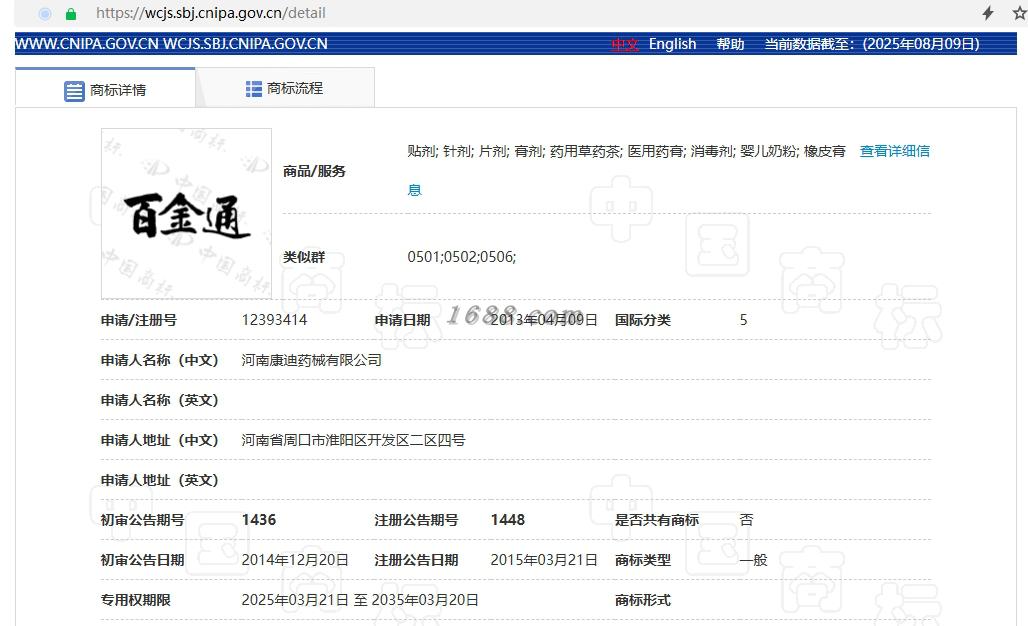This screenshot has width=1028, height=626.
Task: Select trademark type value 一般
Action: [x=753, y=560]
